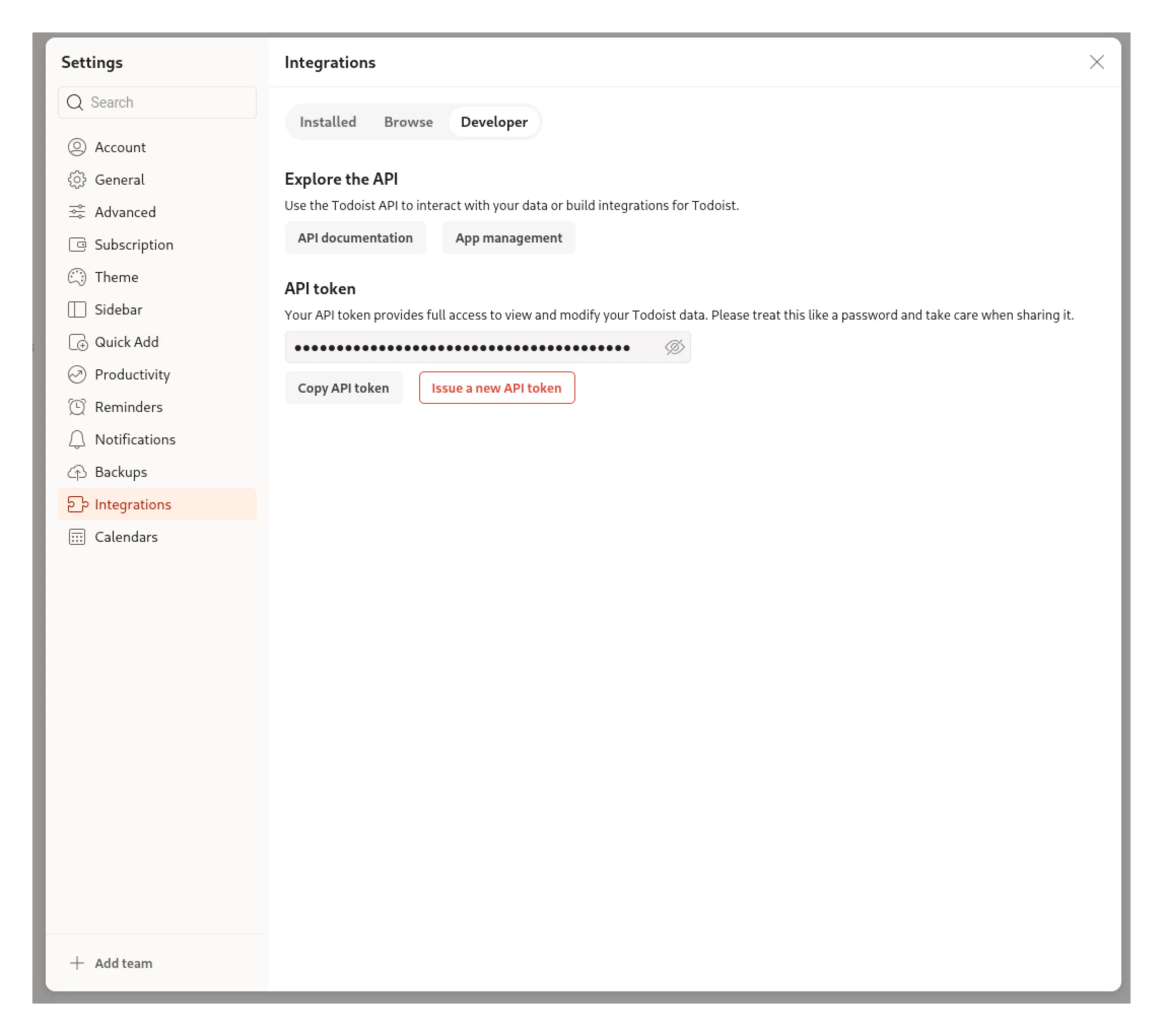This screenshot has height=1036, width=1163.
Task: Open Reminders using the alarm clock icon
Action: (x=78, y=406)
